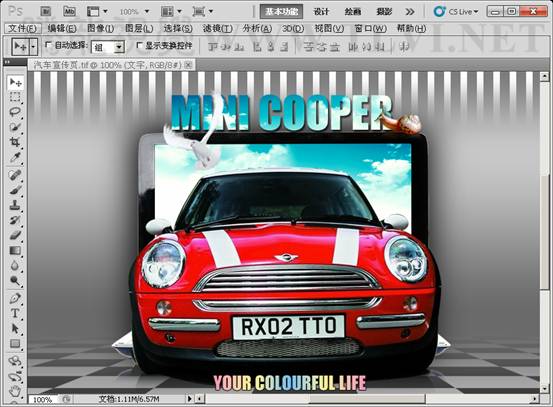
Task: Open the 编辑(E) menu
Action: 62,28
